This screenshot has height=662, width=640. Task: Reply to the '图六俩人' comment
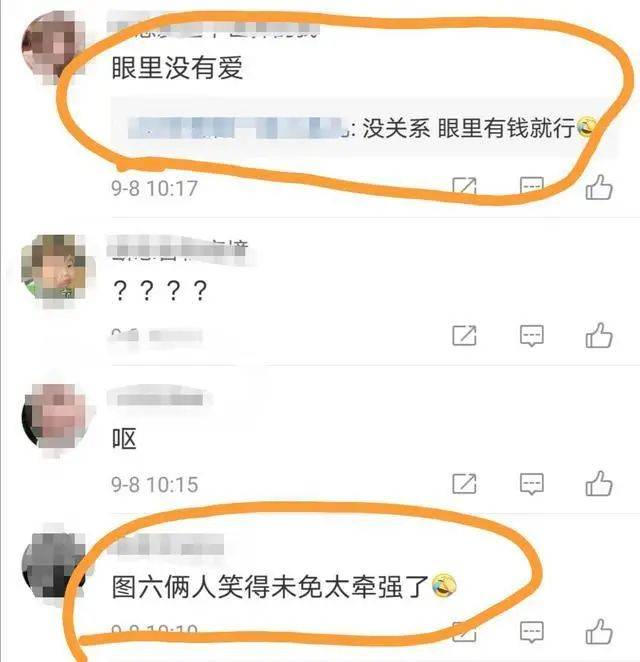pos(532,632)
